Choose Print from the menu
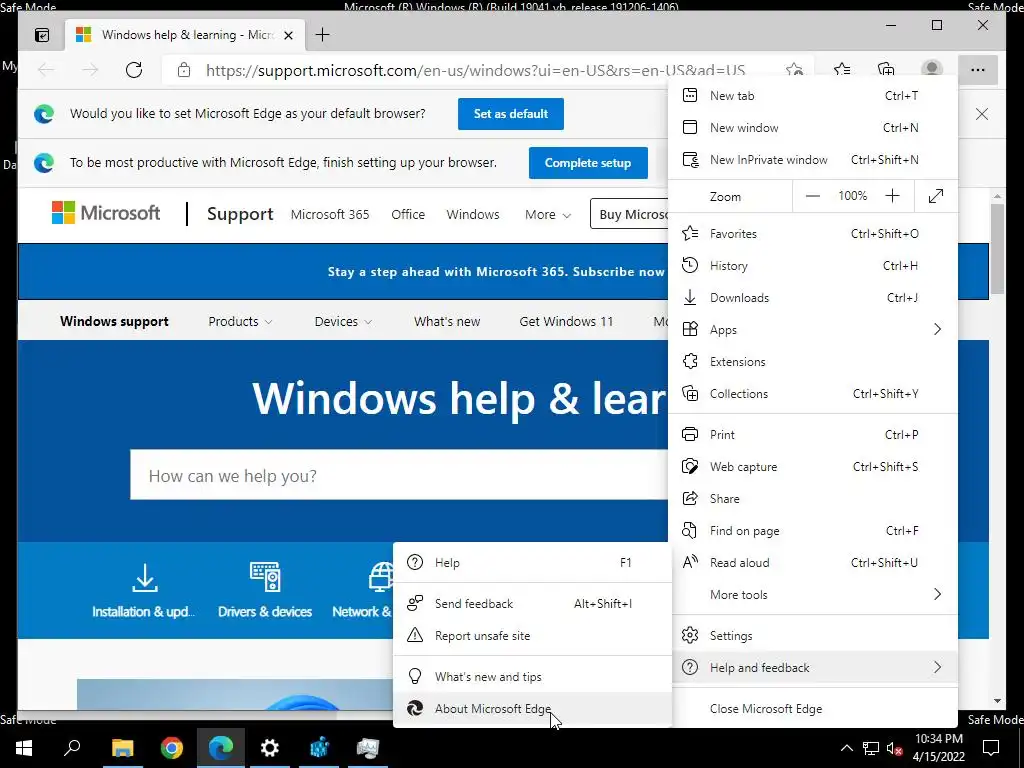 pyautogui.click(x=813, y=435)
